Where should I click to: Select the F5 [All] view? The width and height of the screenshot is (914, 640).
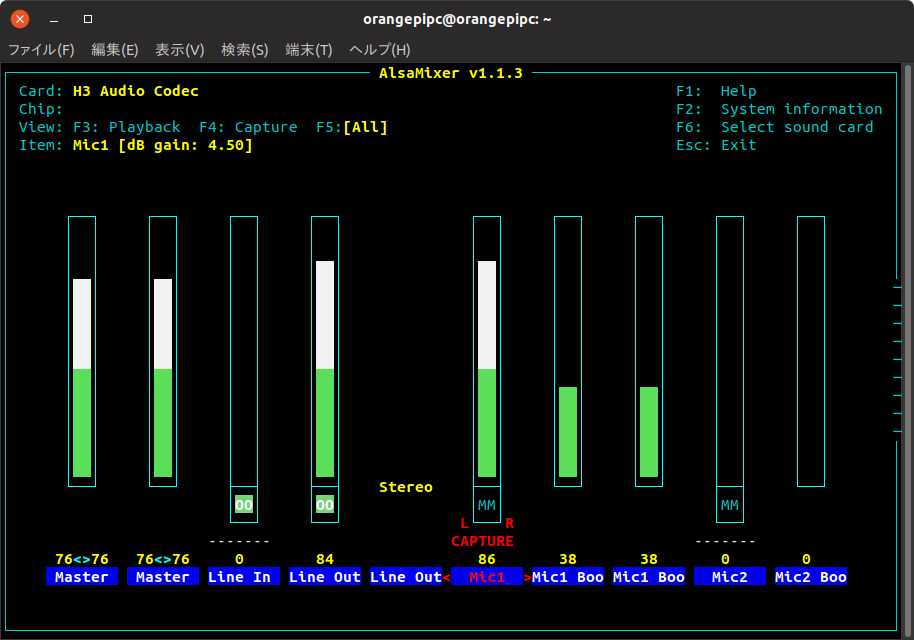(352, 127)
